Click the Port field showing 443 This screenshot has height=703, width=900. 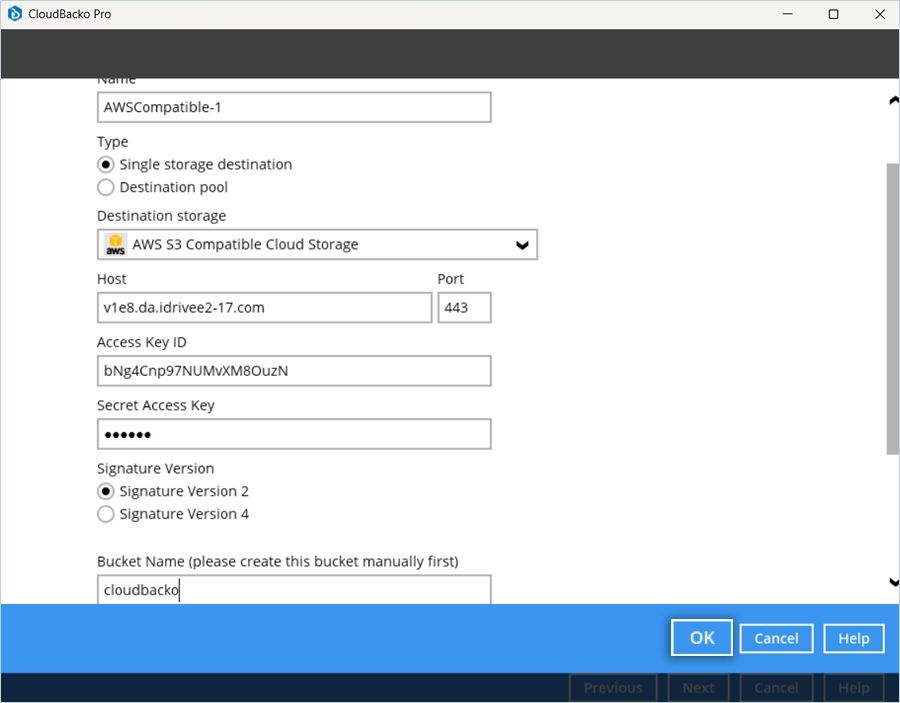[x=464, y=308]
